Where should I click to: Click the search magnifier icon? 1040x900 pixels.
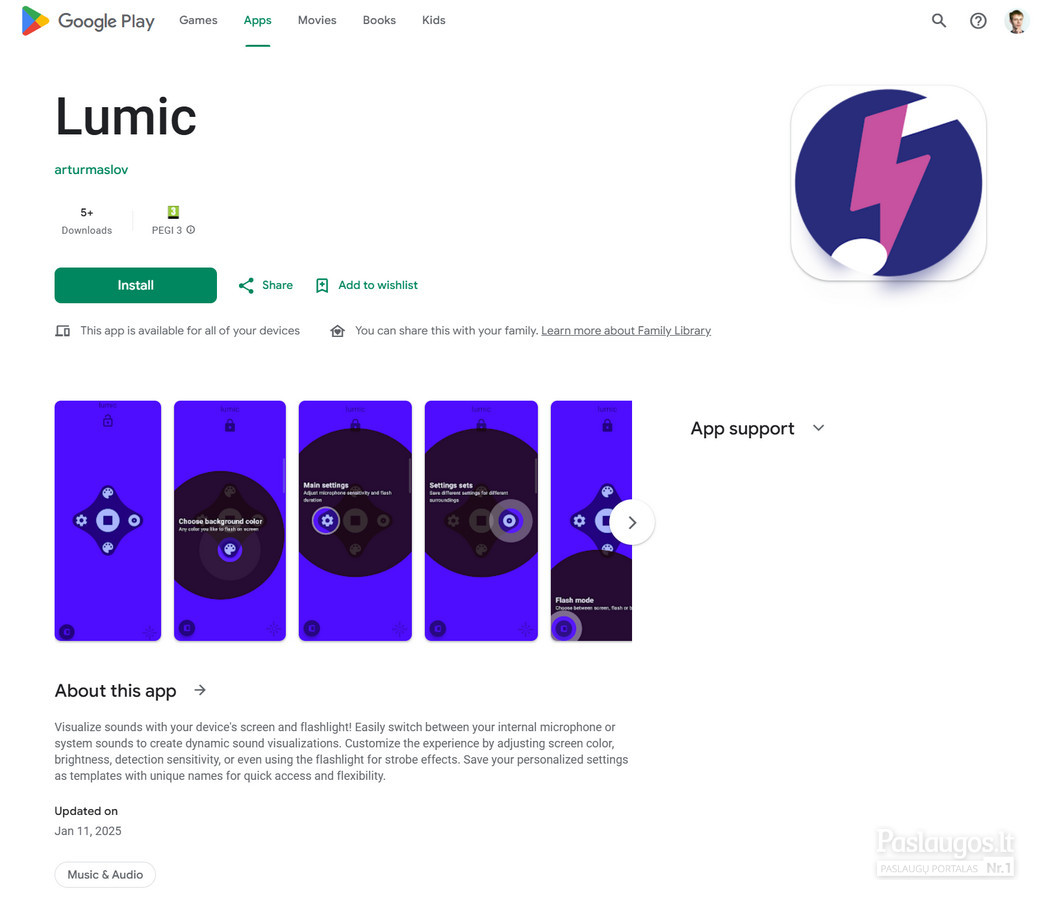coord(939,21)
